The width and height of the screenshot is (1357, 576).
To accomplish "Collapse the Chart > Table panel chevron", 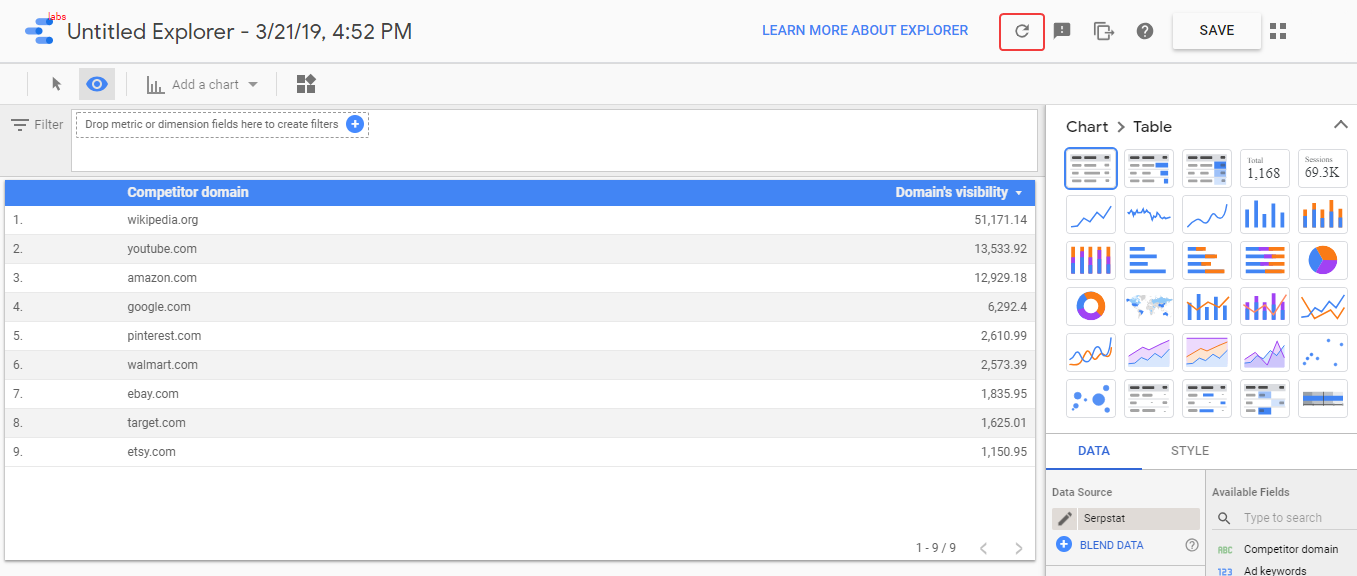I will tap(1341, 125).
